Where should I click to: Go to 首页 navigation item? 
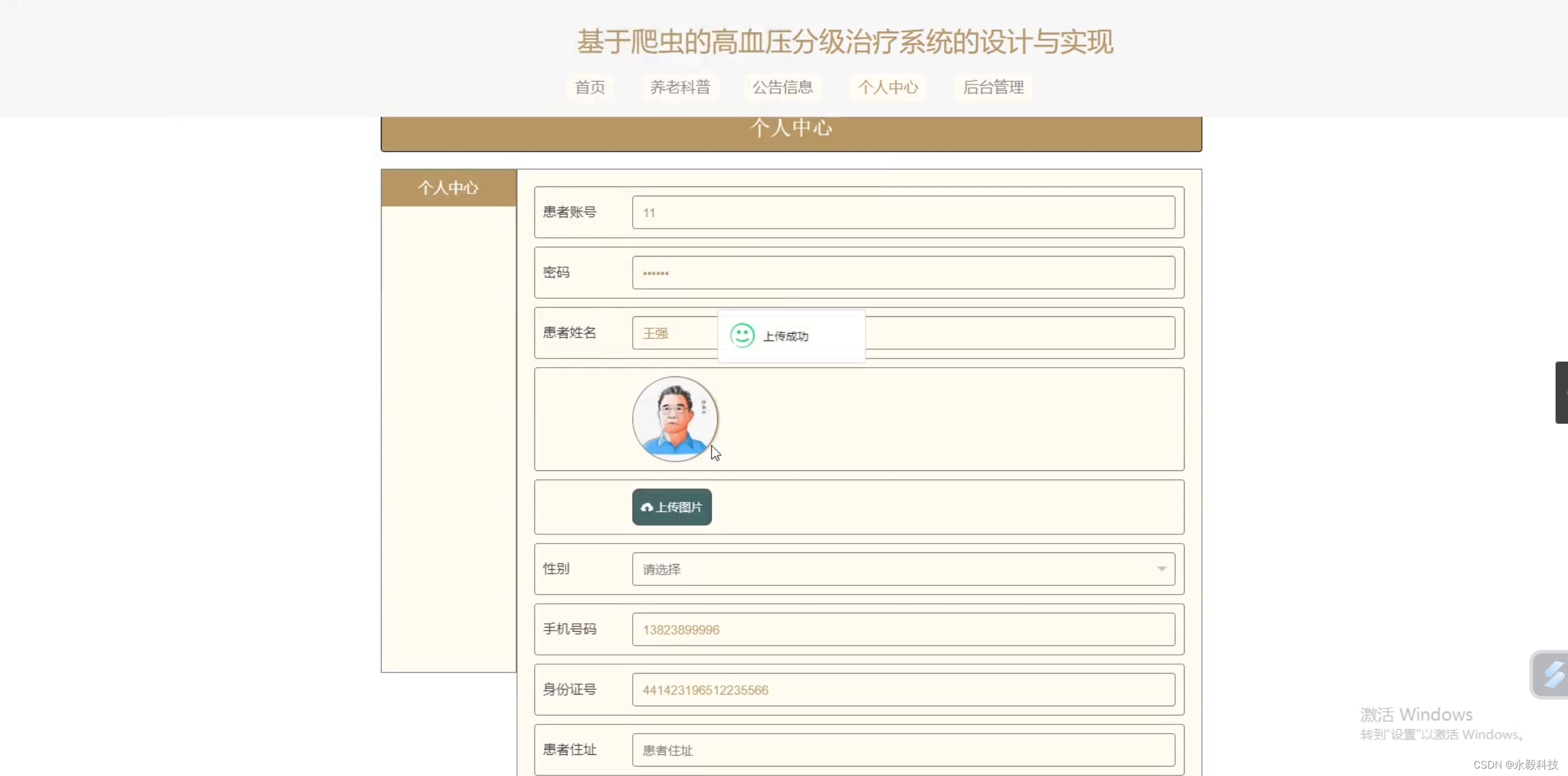(590, 87)
